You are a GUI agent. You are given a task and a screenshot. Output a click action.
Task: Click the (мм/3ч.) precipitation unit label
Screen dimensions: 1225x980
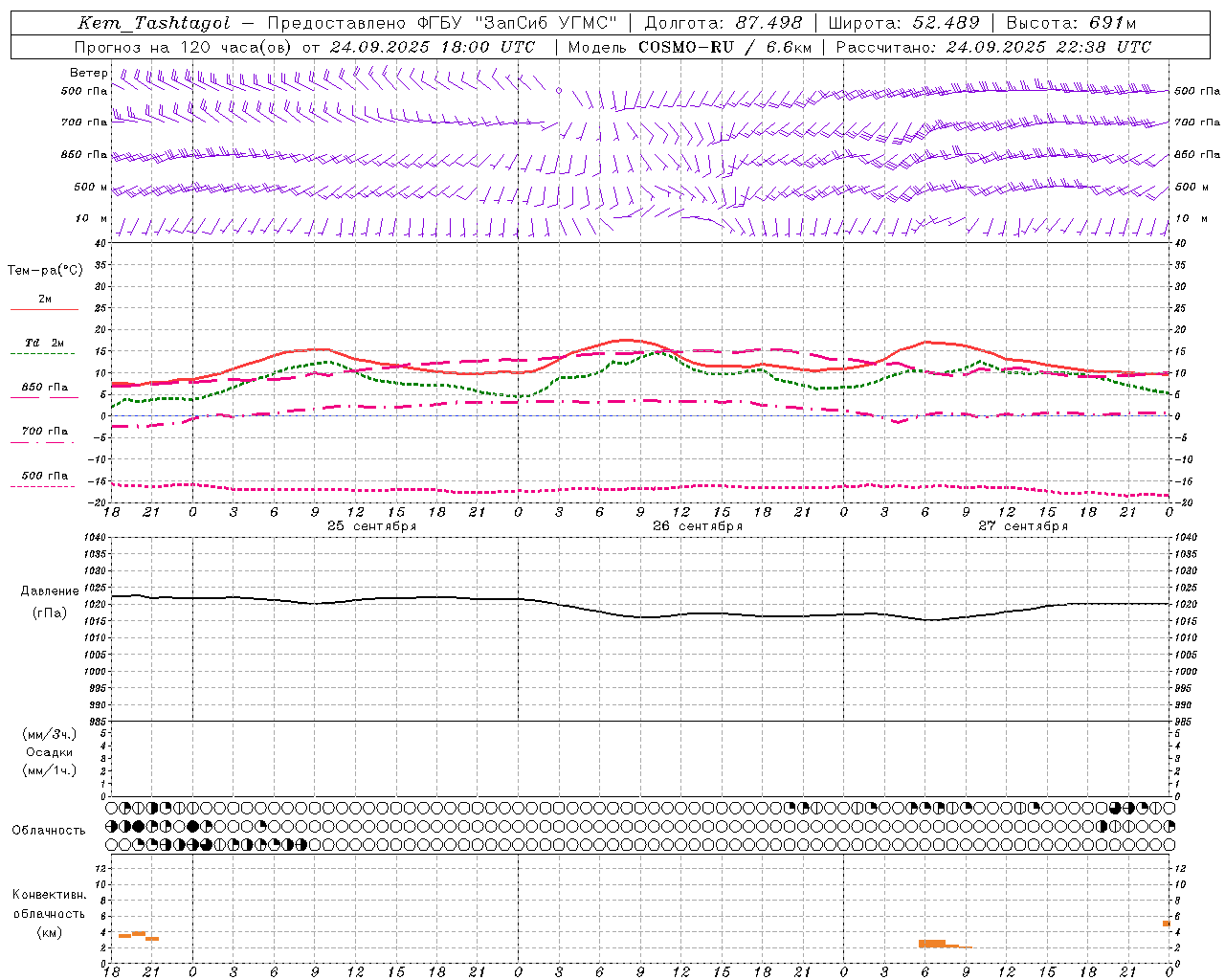tap(50, 734)
